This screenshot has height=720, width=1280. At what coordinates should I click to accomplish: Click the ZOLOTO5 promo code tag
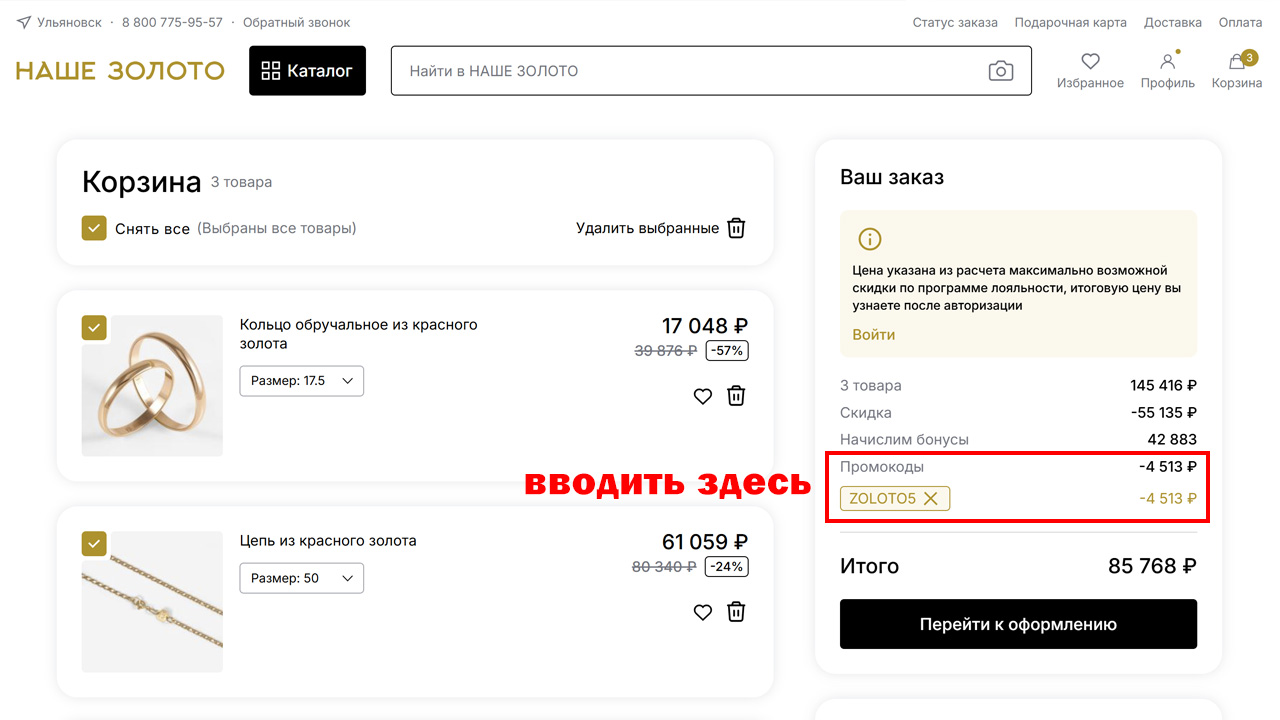895,498
